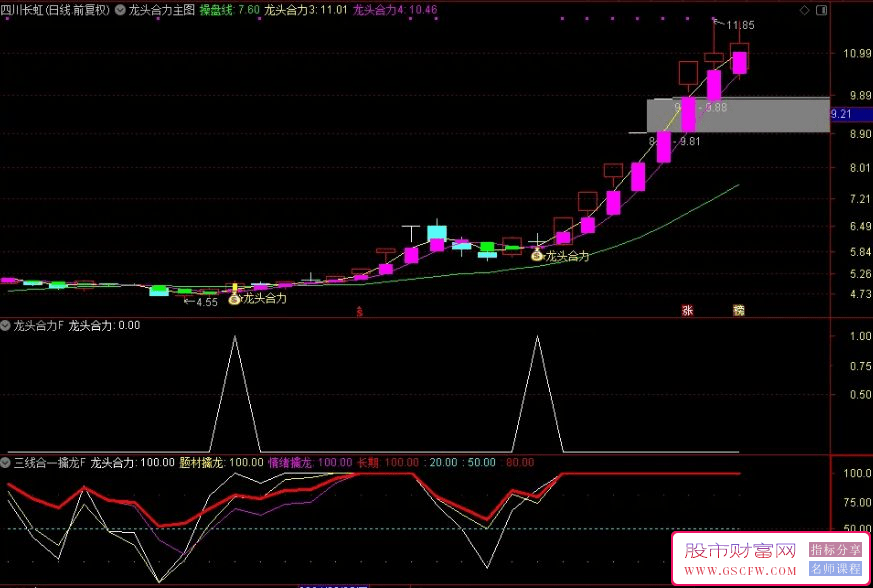Click the 0.75 label on middle axis
Viewport: 873px width, 588px height.
[860, 366]
